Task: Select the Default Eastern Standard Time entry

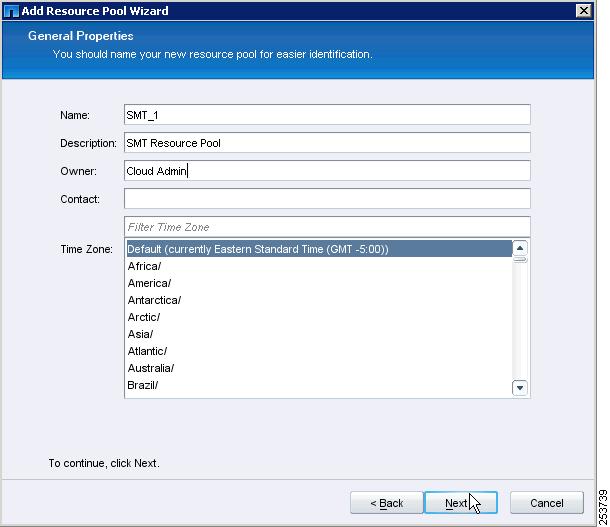Action: click(x=319, y=249)
